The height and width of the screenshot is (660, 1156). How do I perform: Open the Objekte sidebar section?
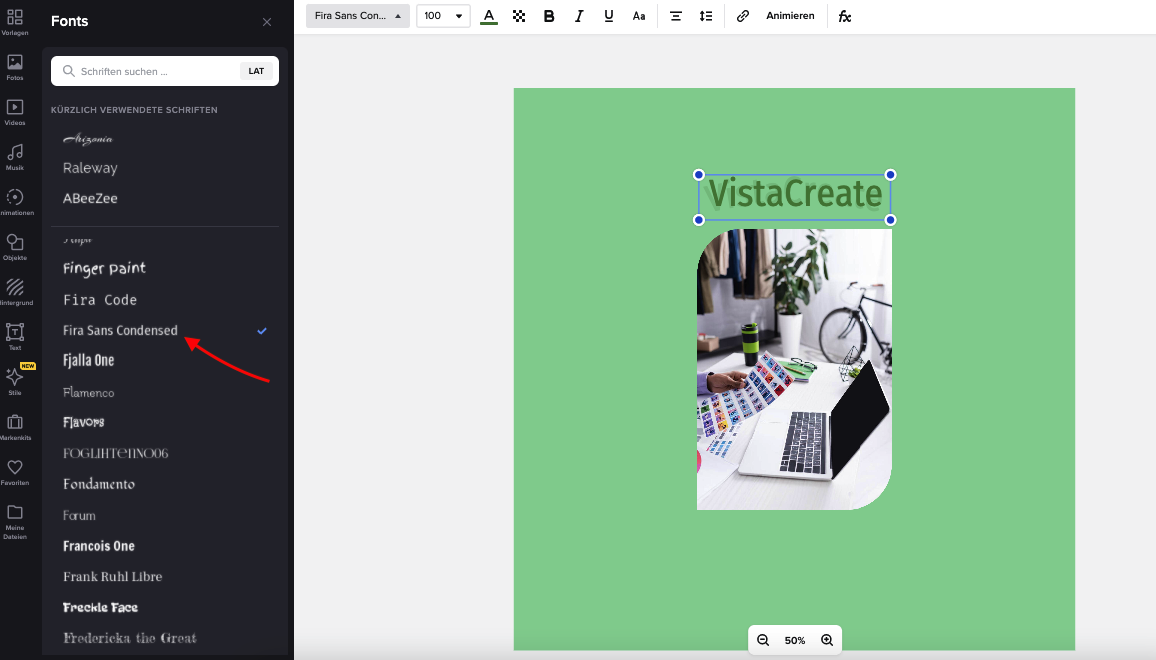(x=15, y=247)
